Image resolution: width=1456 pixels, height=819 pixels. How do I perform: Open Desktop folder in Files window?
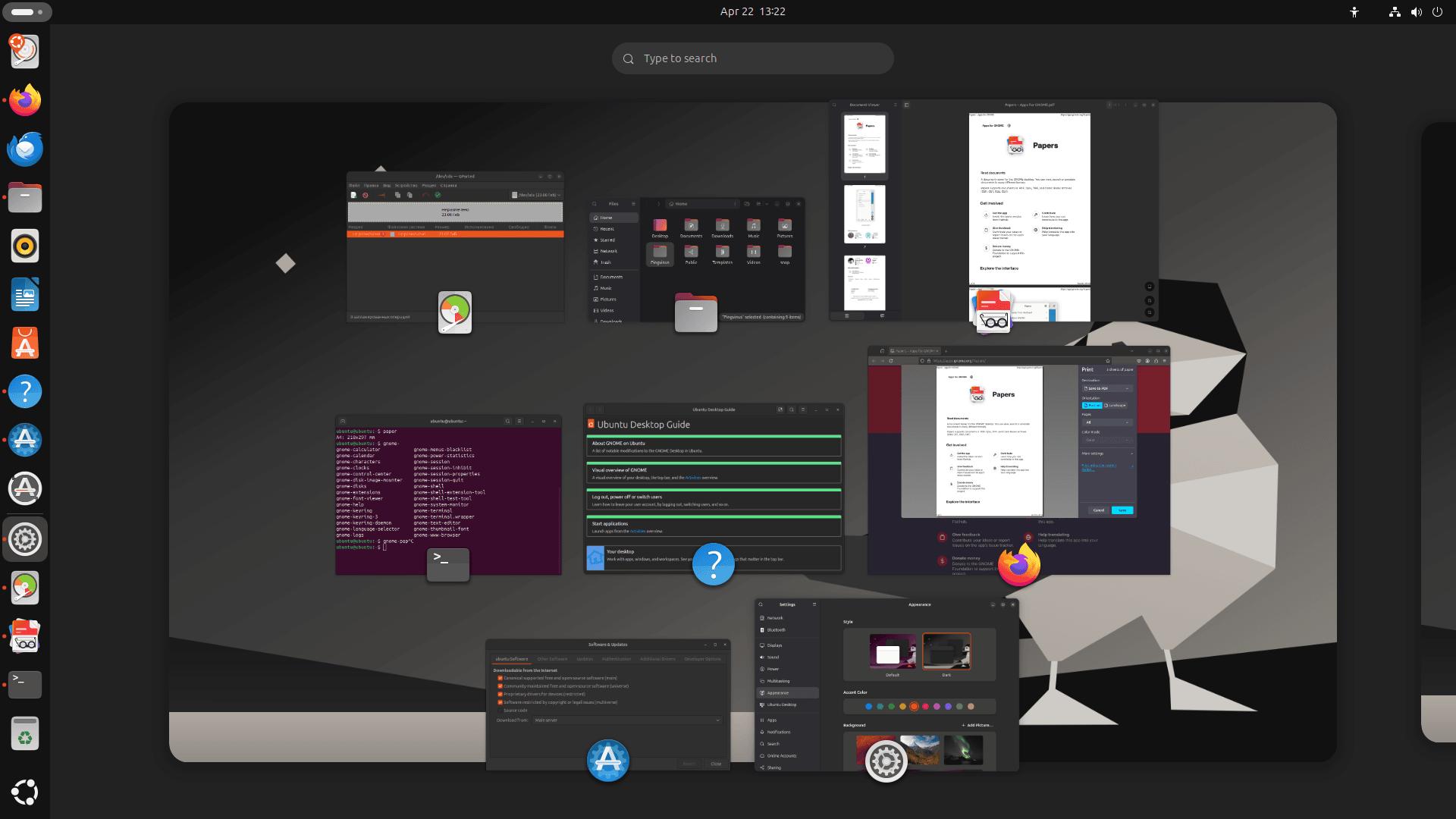coord(660,227)
